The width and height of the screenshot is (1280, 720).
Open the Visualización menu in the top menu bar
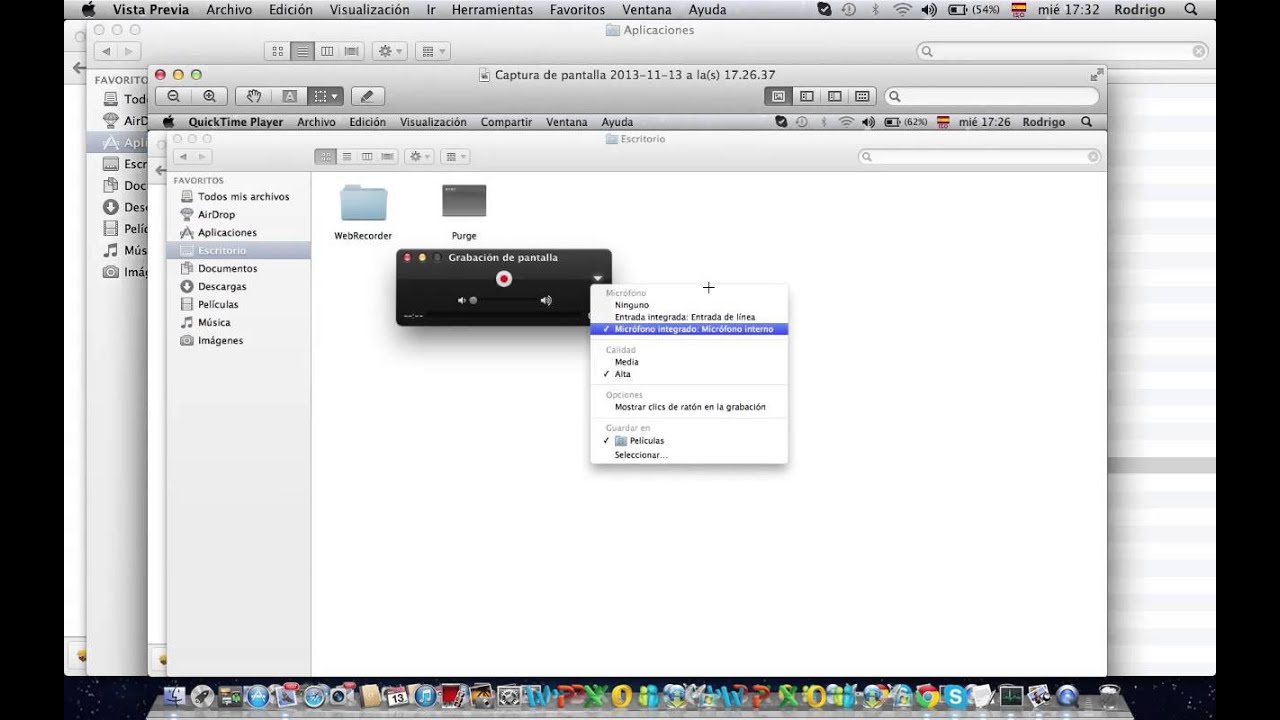pos(369,9)
